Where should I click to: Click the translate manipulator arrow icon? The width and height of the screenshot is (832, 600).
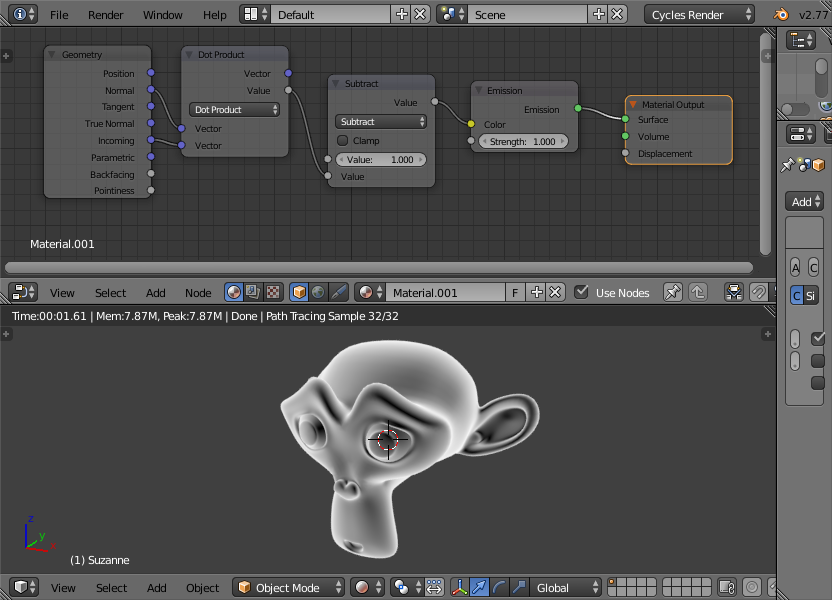[479, 587]
